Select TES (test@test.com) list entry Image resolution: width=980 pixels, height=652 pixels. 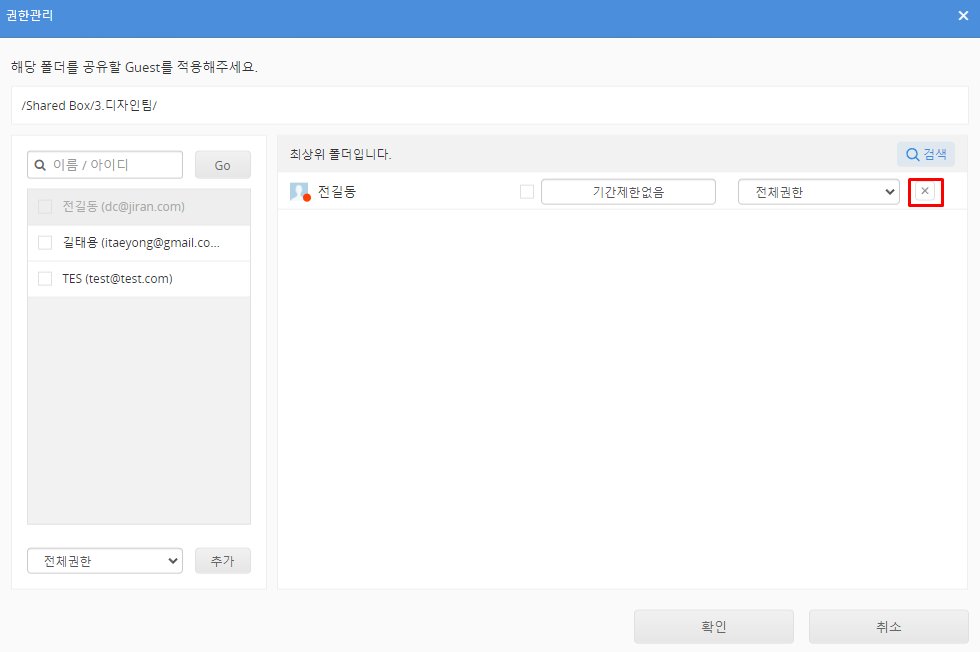point(117,279)
